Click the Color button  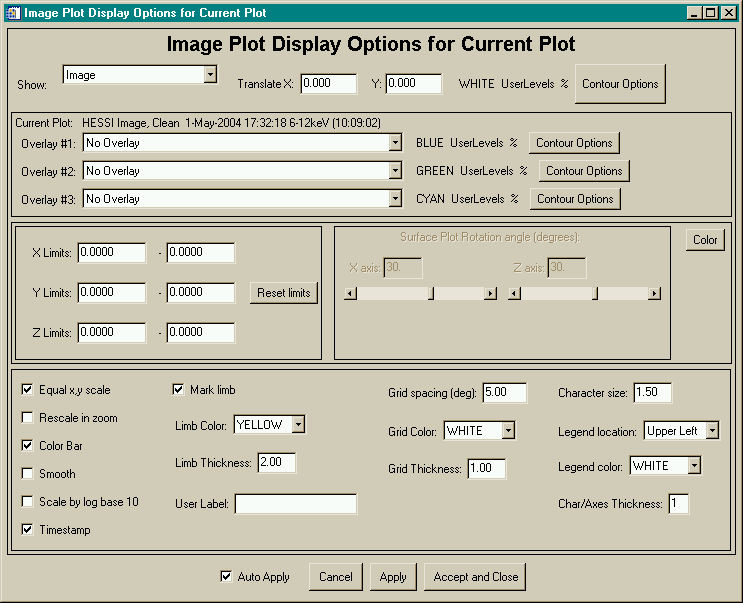(705, 240)
